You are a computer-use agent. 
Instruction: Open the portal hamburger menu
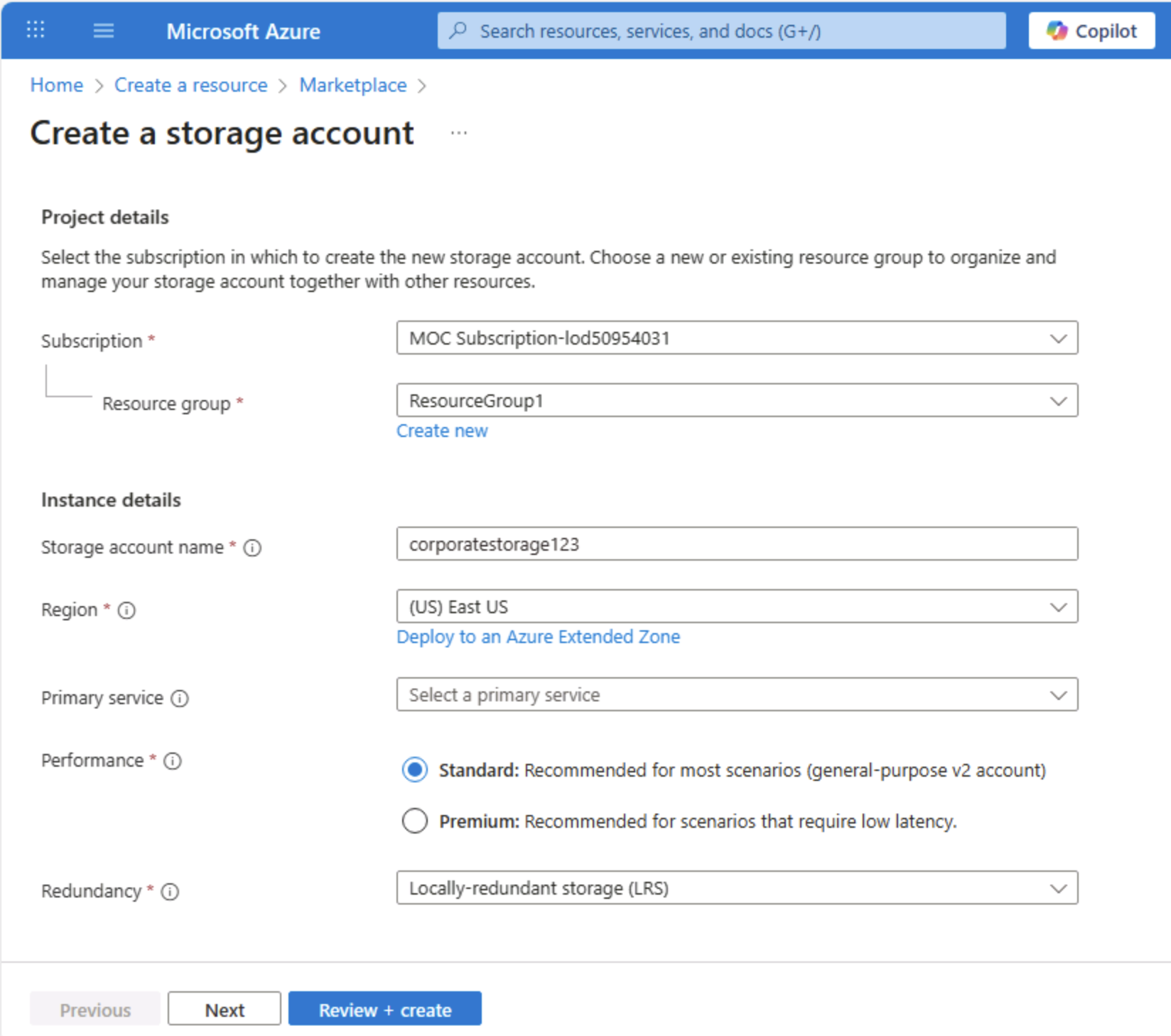point(103,30)
